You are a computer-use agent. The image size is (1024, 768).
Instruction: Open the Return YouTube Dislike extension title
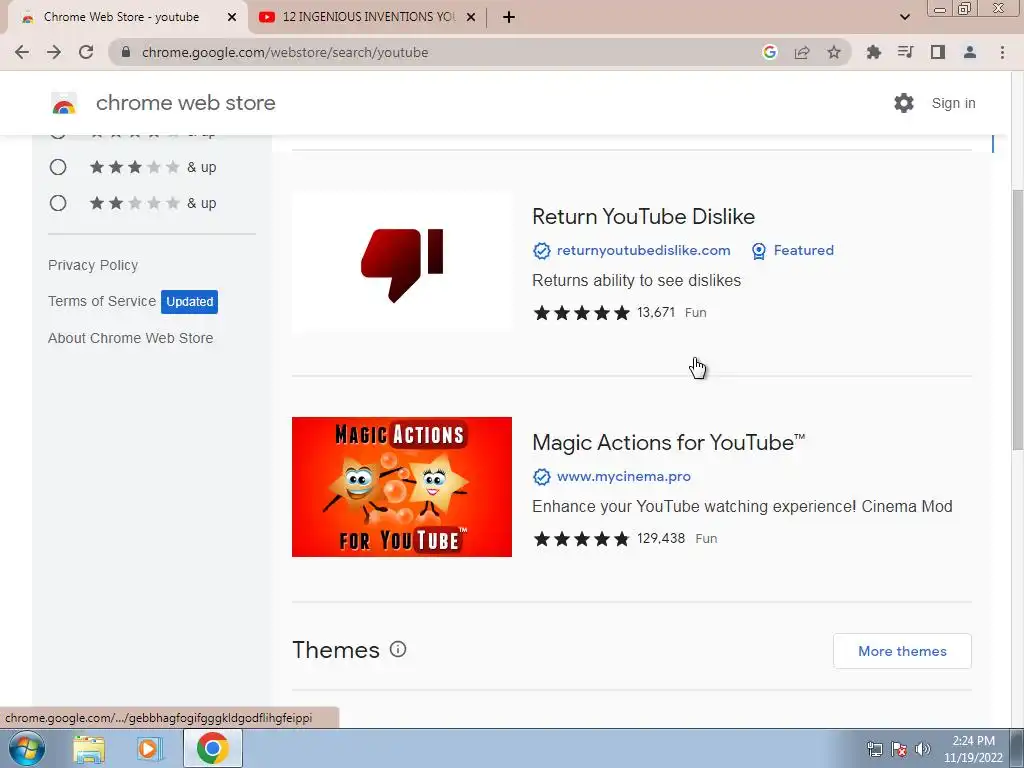click(x=643, y=216)
